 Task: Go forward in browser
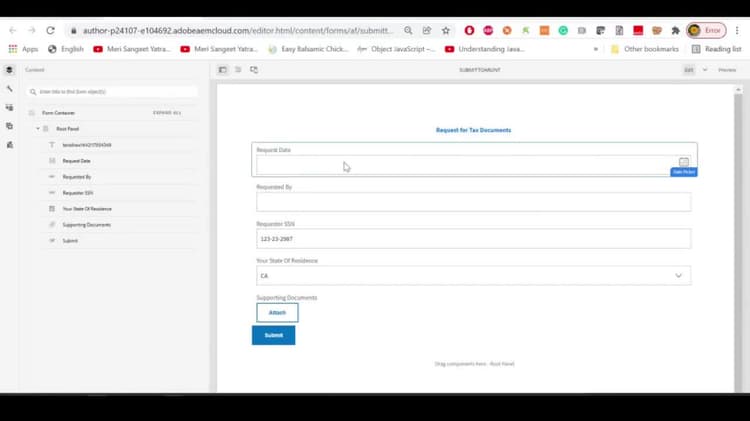(32, 30)
